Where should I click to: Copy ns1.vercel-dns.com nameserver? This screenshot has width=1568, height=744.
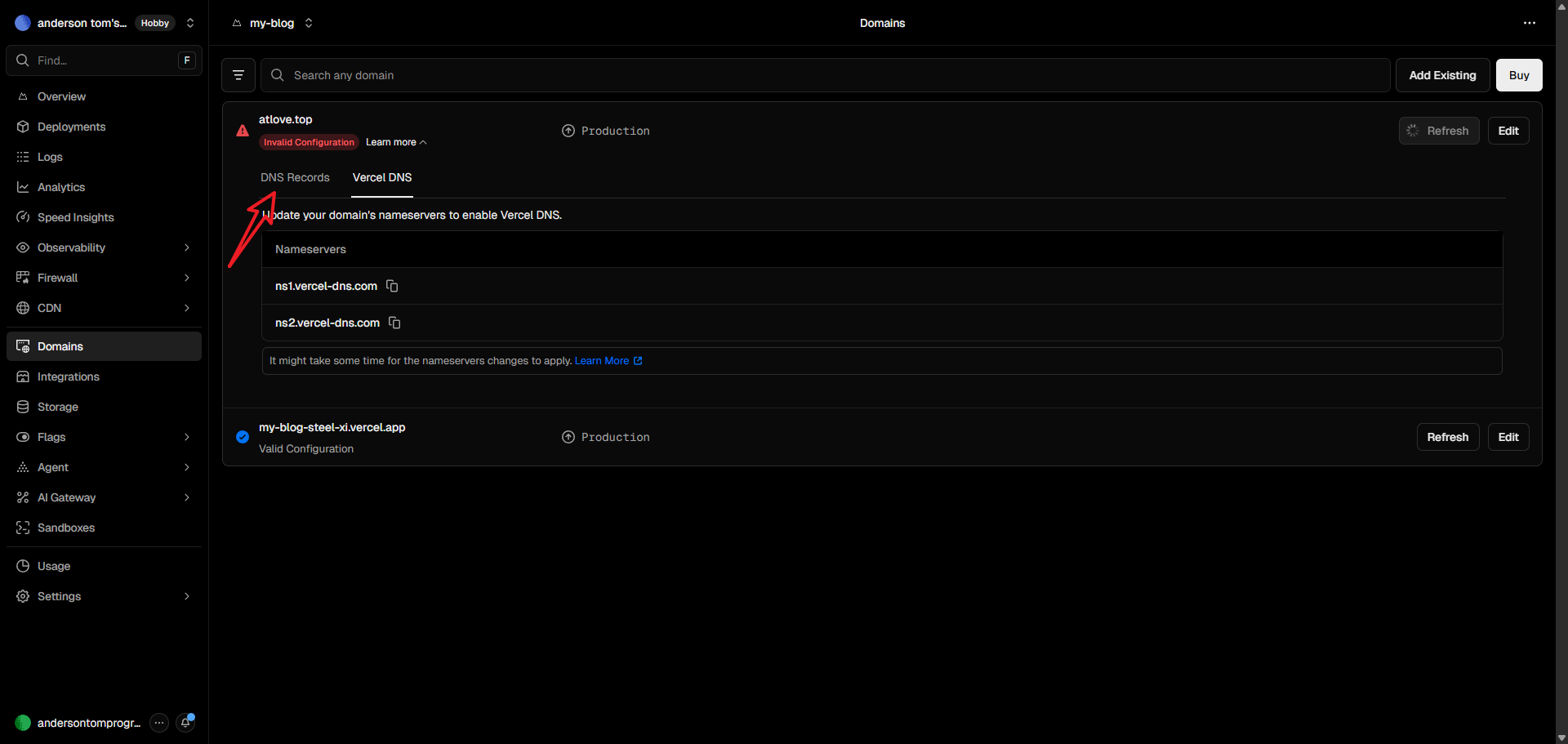pos(392,286)
